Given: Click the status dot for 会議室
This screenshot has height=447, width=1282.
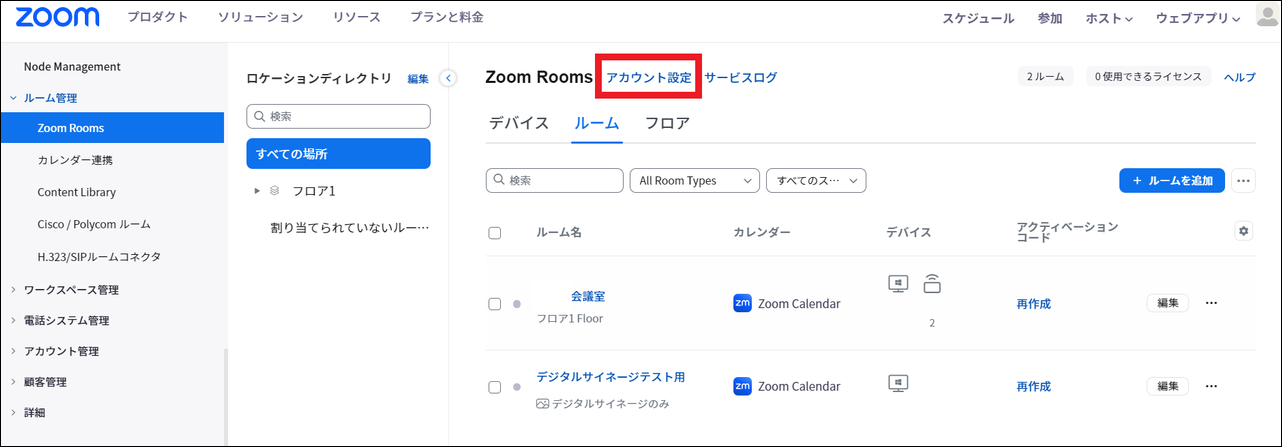Looking at the screenshot, I should [517, 304].
